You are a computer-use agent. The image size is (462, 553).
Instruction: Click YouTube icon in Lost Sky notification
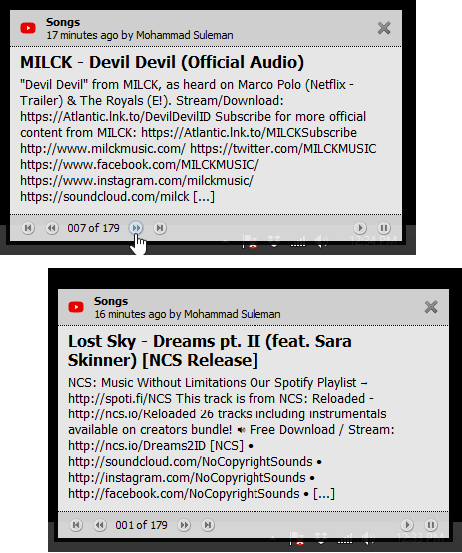76,307
